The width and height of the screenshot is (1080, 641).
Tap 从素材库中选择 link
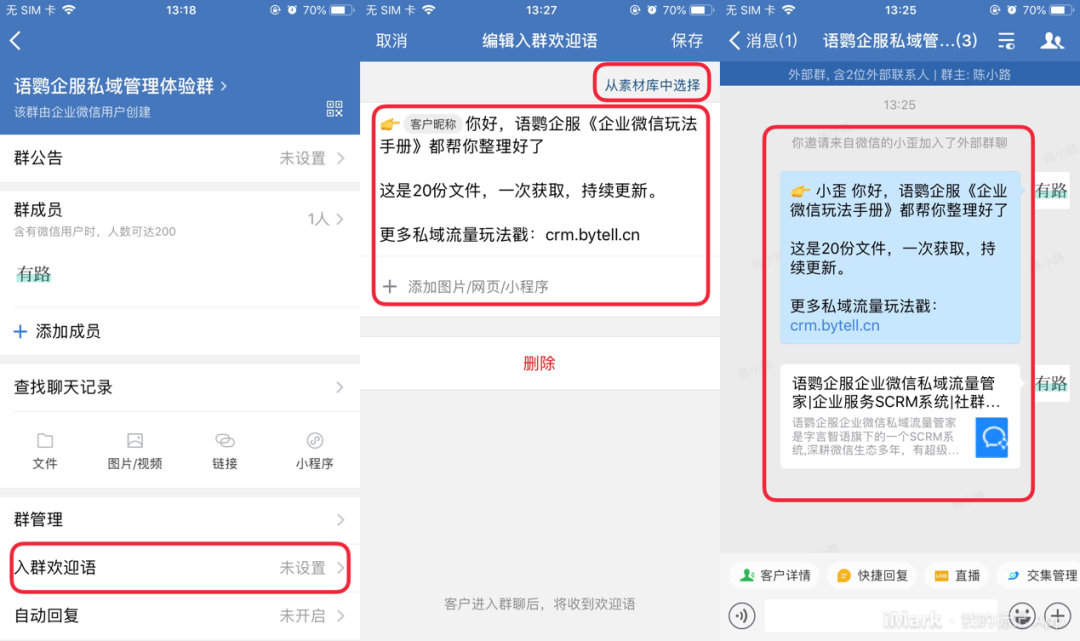coord(652,85)
